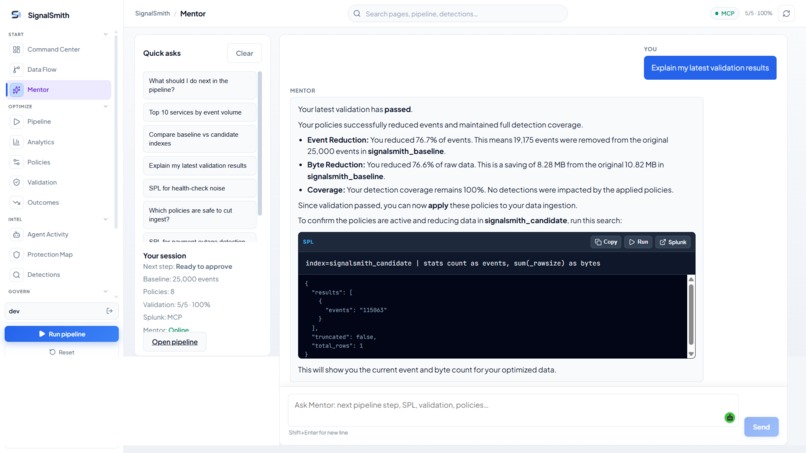This screenshot has width=806, height=453.
Task: Click the MCP status badge
Action: [725, 13]
